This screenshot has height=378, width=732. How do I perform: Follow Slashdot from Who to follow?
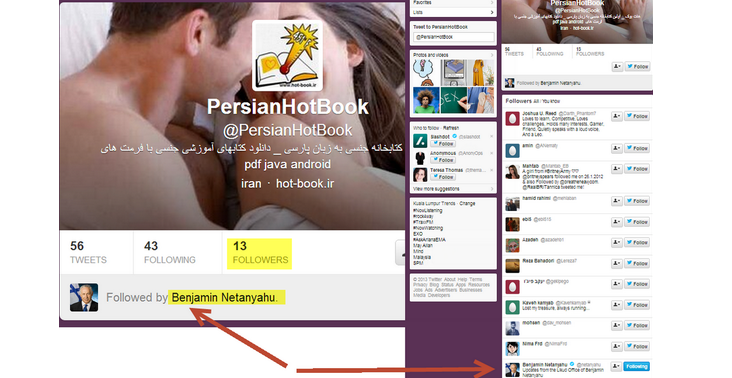click(x=443, y=144)
